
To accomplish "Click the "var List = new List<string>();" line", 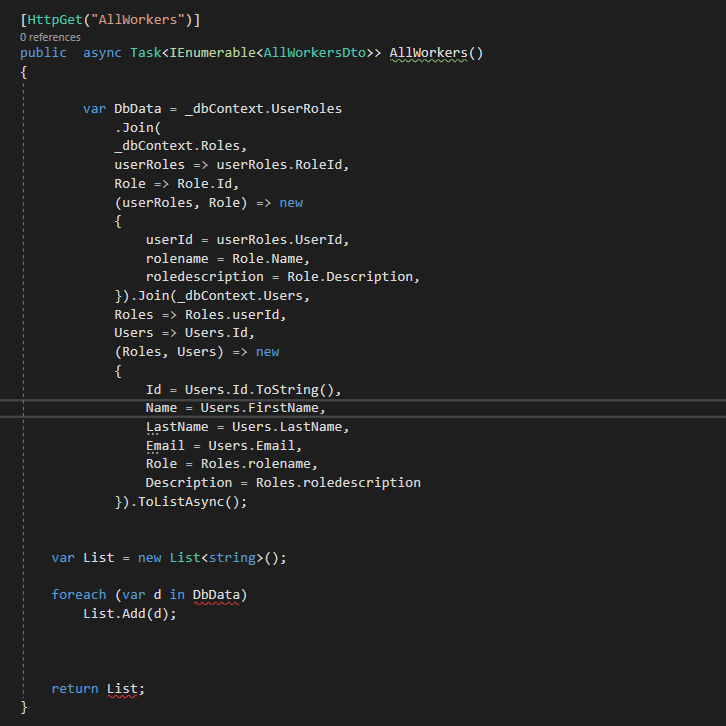I will [x=169, y=558].
